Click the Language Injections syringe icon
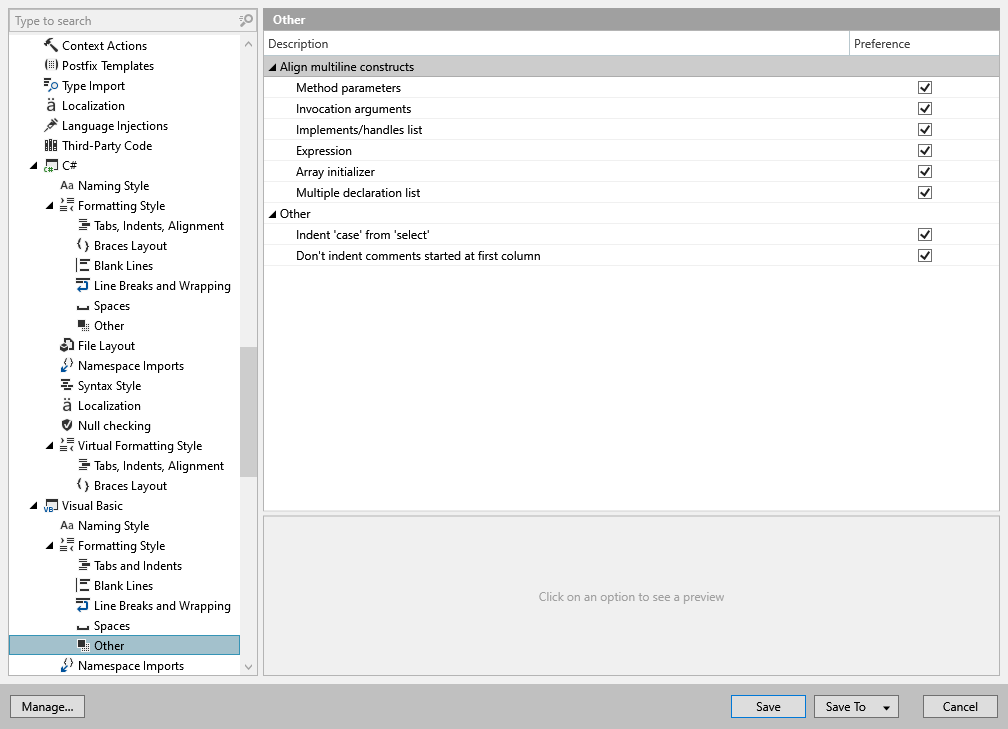The height and width of the screenshot is (729, 1008). tap(51, 125)
